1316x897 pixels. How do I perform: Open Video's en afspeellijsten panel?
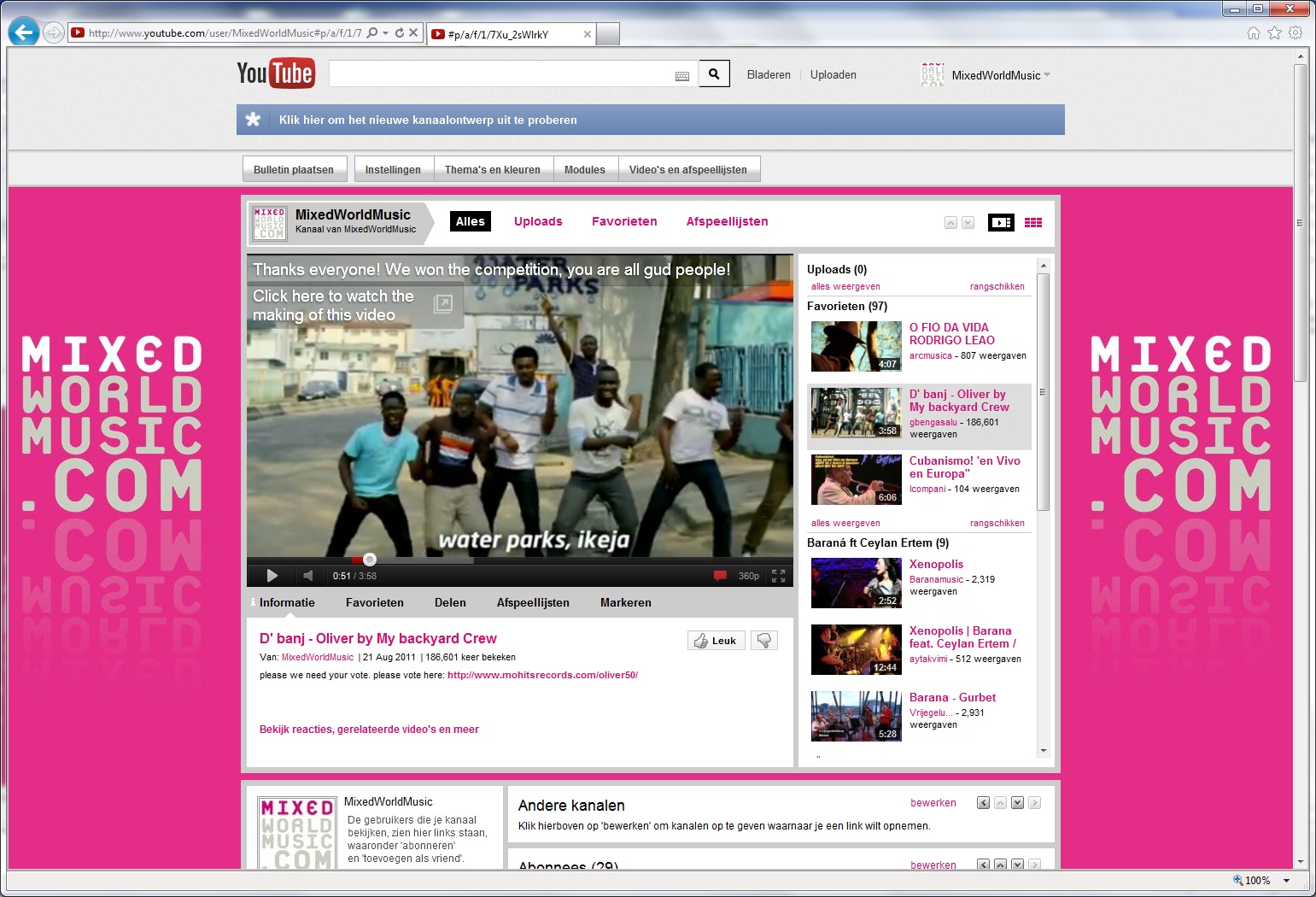point(688,169)
